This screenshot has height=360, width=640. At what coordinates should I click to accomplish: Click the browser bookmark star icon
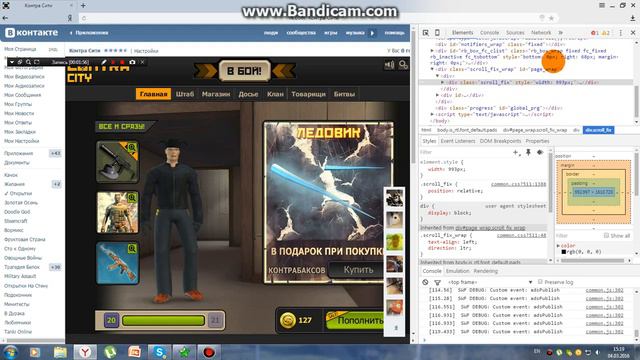coord(551,18)
